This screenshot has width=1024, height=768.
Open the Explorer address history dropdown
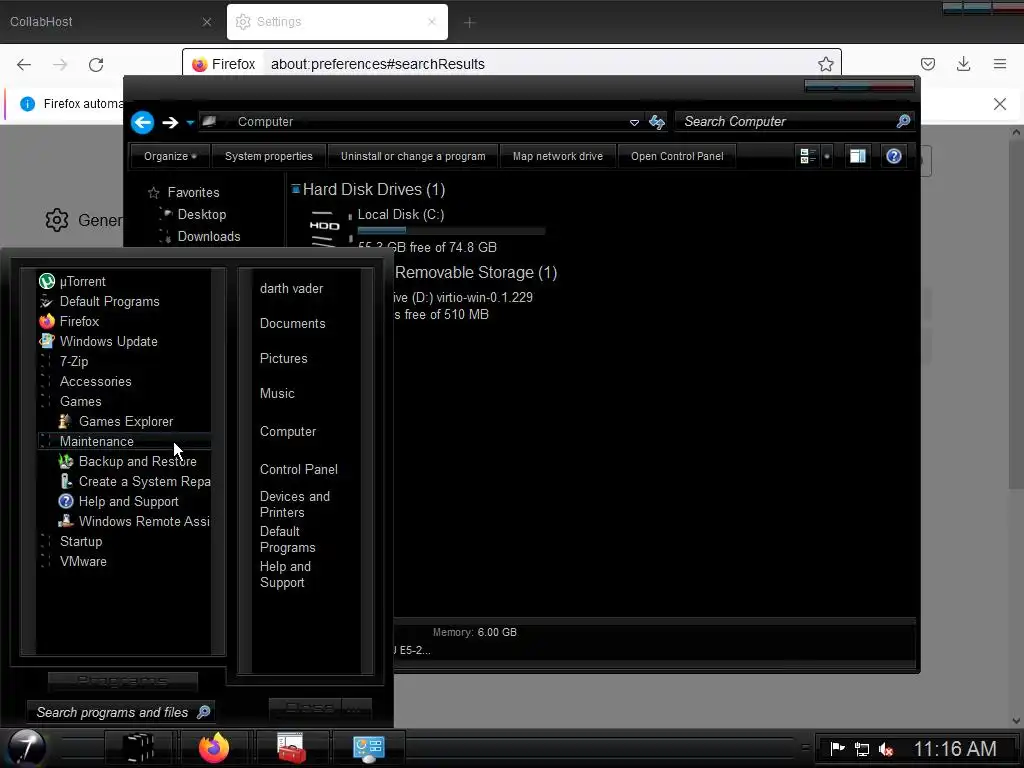point(633,122)
